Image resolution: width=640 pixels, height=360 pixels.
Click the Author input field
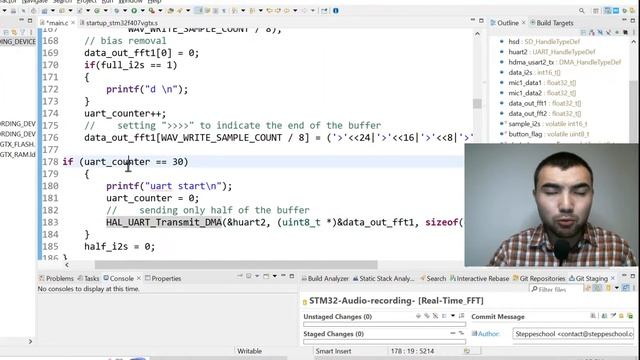pos(573,334)
